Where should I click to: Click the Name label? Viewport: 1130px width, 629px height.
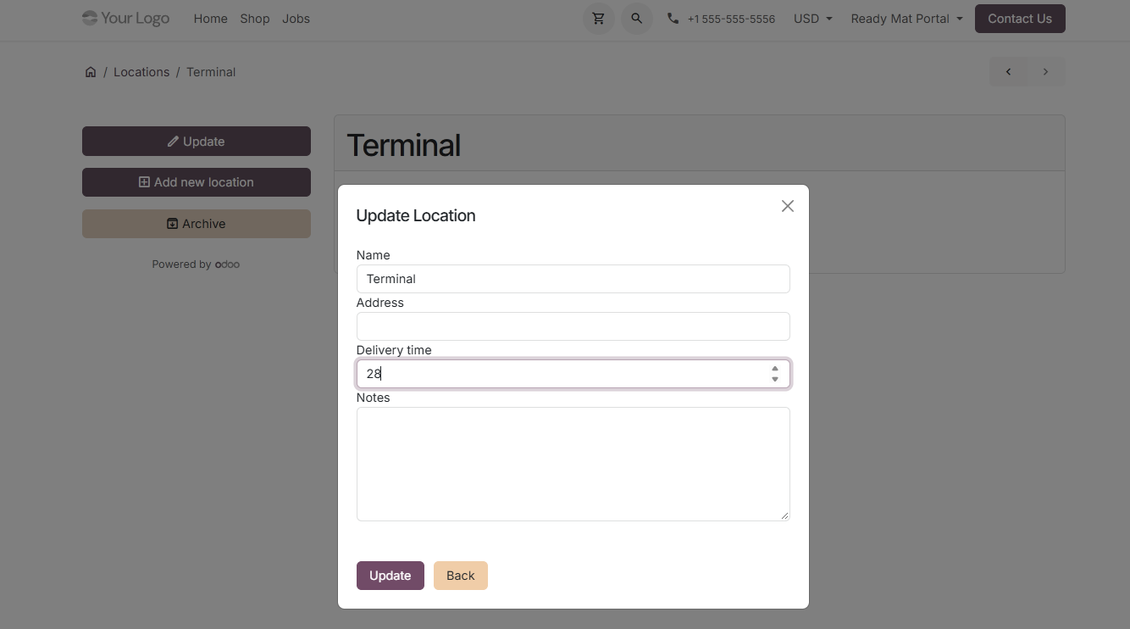(x=373, y=255)
